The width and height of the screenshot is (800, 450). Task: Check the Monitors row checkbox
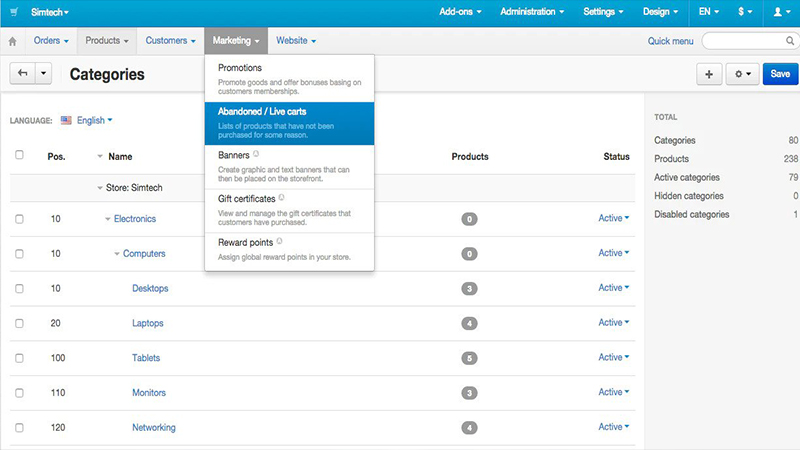click(x=19, y=393)
